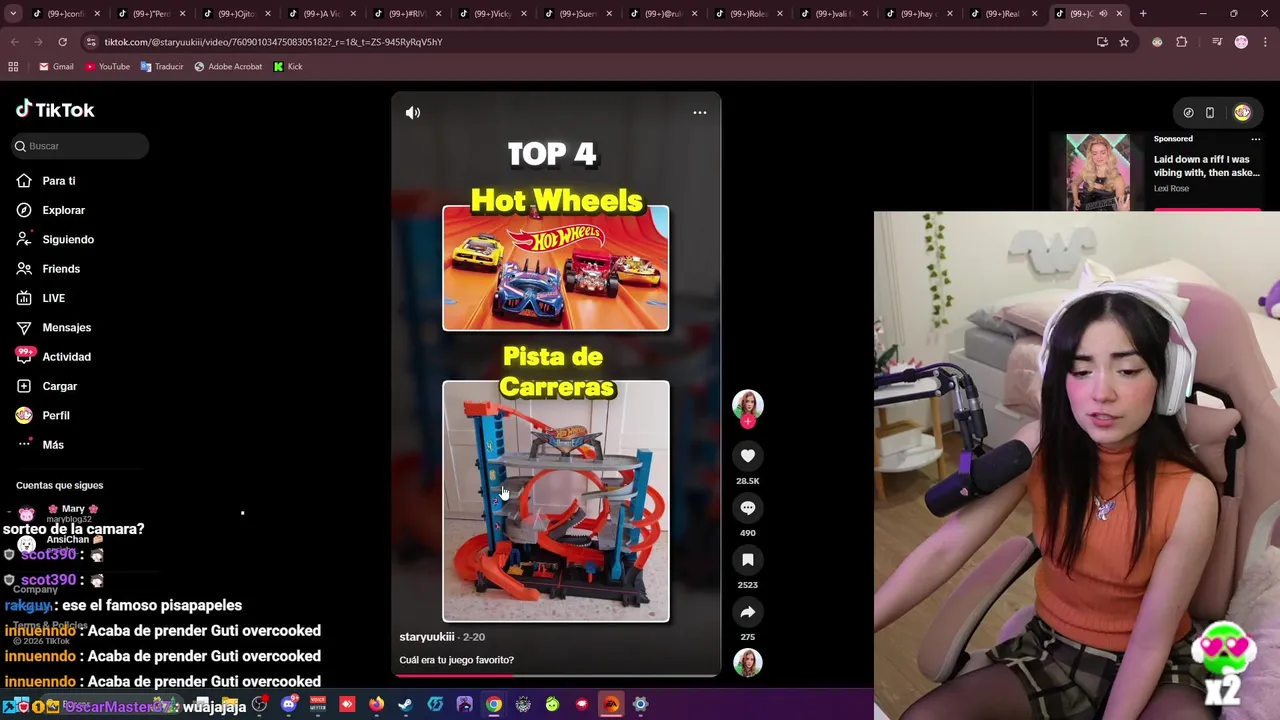This screenshot has width=1280, height=720.
Task: Switch to the first TikTok browser tab
Action: 66,14
